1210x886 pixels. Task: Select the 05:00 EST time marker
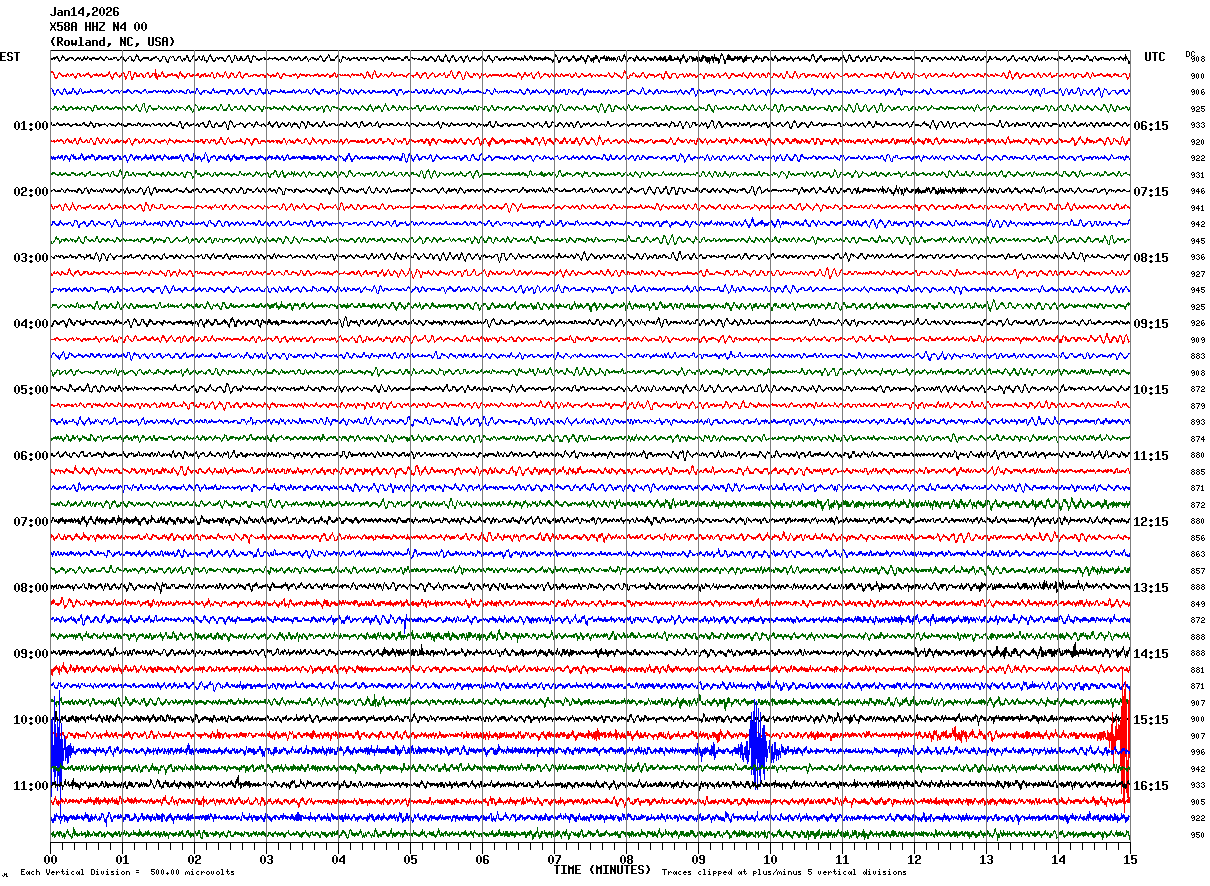click(30, 390)
